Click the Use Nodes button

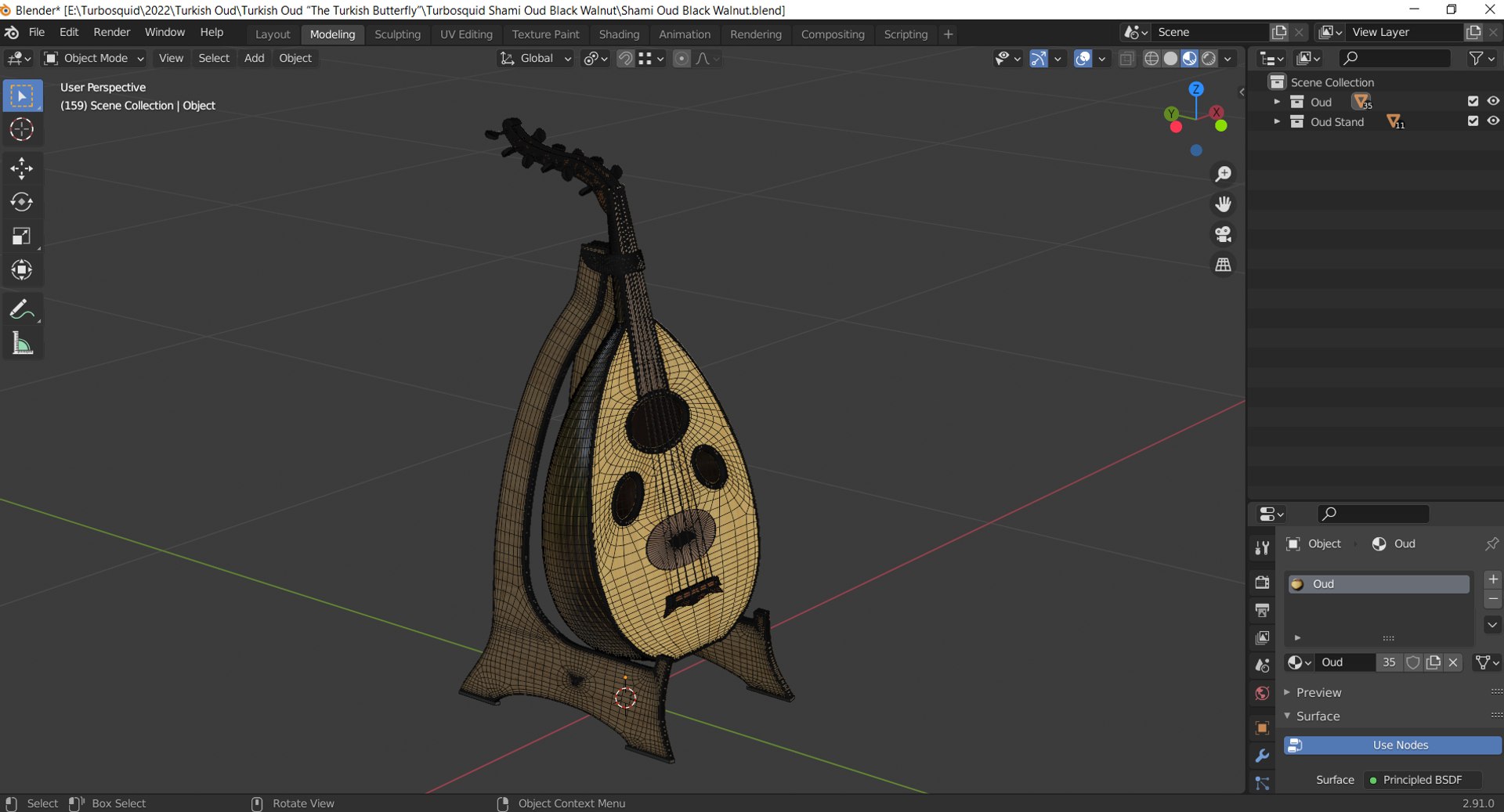(x=1392, y=745)
